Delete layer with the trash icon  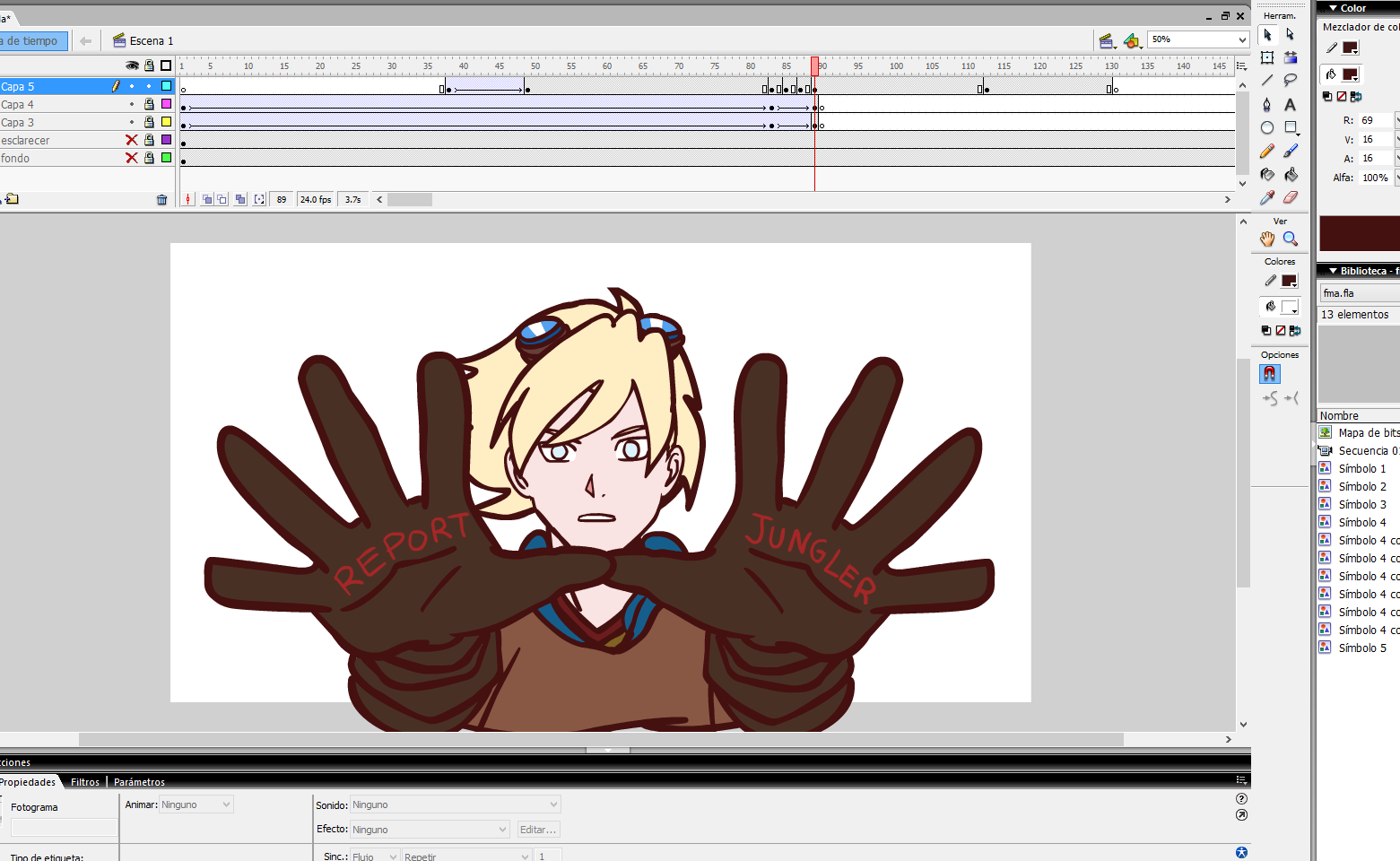(x=161, y=199)
